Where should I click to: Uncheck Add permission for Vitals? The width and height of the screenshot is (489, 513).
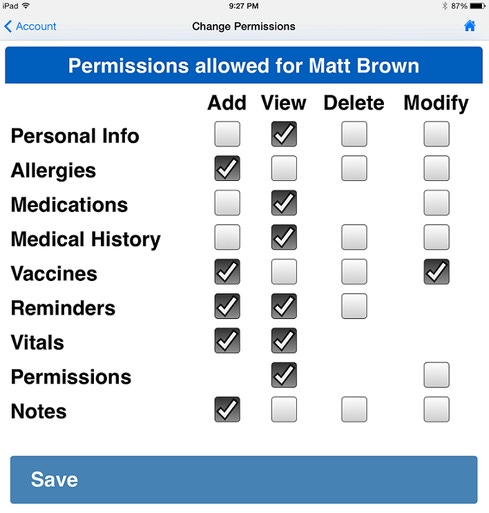coord(227,341)
